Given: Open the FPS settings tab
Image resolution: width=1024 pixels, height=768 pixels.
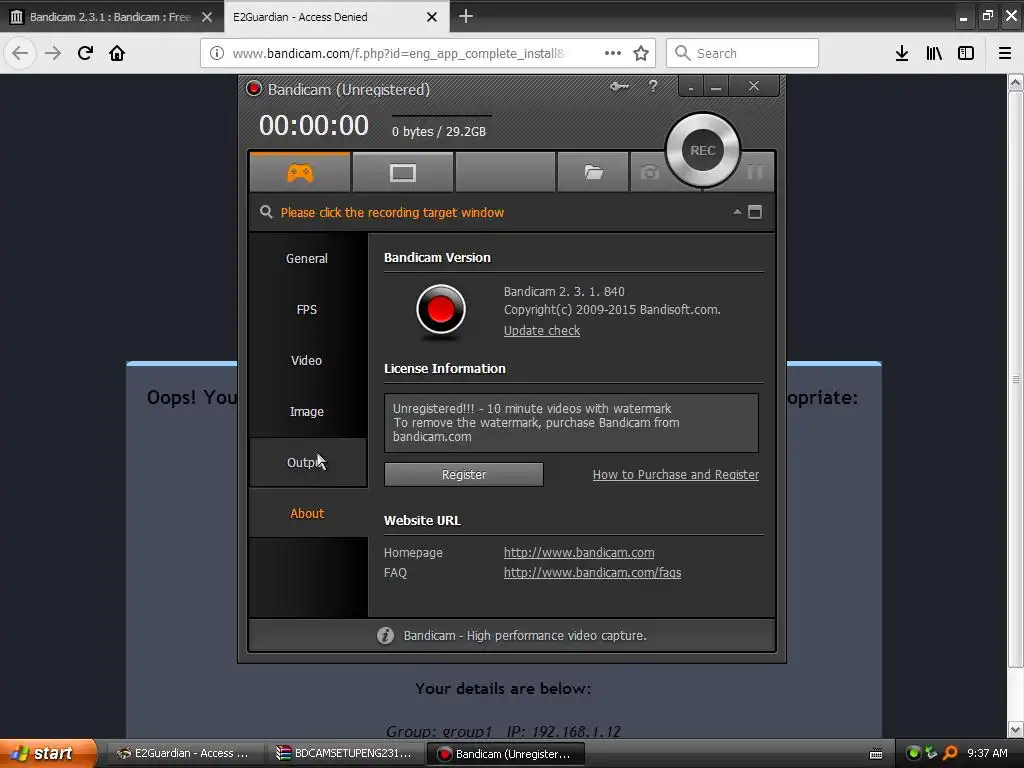Looking at the screenshot, I should click(x=307, y=310).
